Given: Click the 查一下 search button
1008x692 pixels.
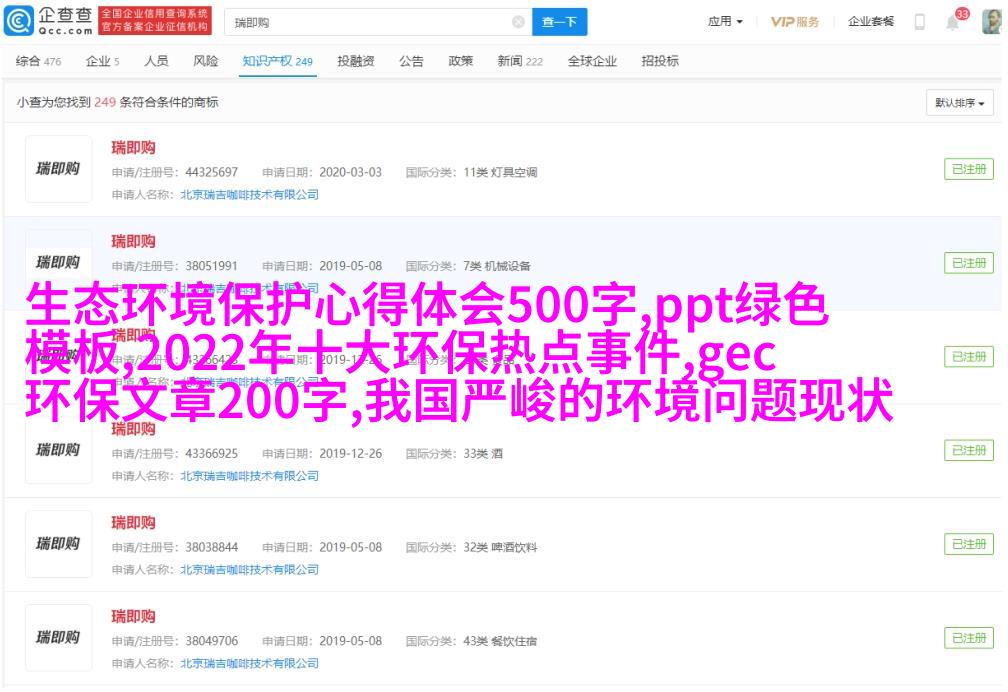Looking at the screenshot, I should tap(559, 23).
